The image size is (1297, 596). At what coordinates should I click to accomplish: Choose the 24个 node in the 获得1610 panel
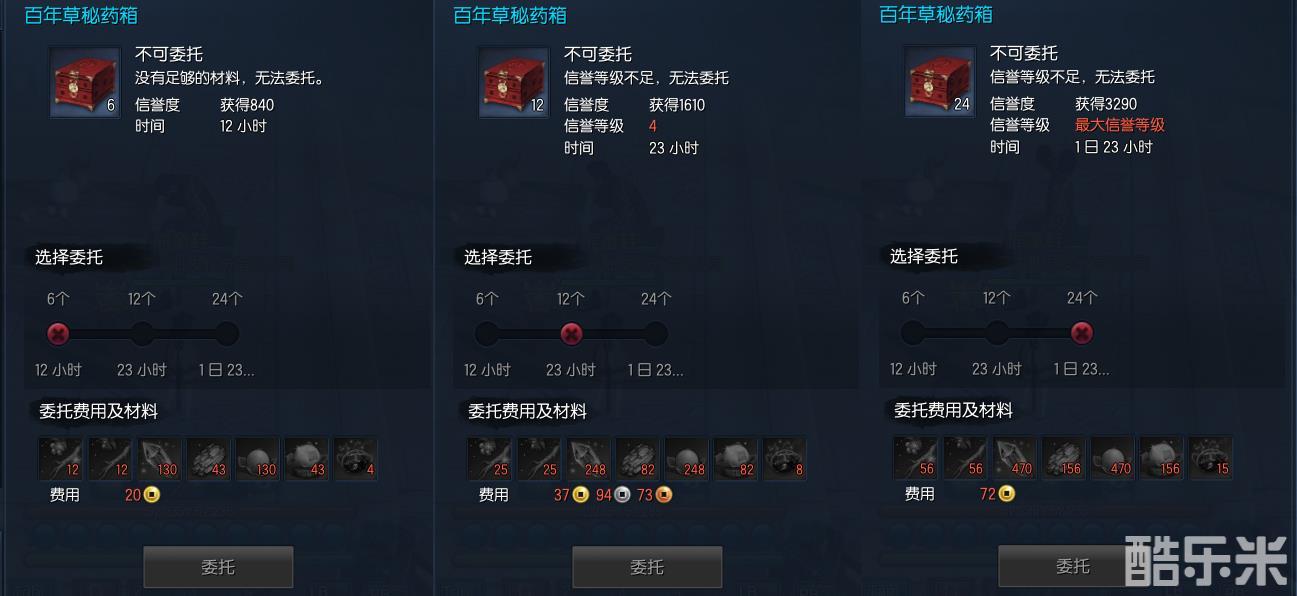coord(655,333)
